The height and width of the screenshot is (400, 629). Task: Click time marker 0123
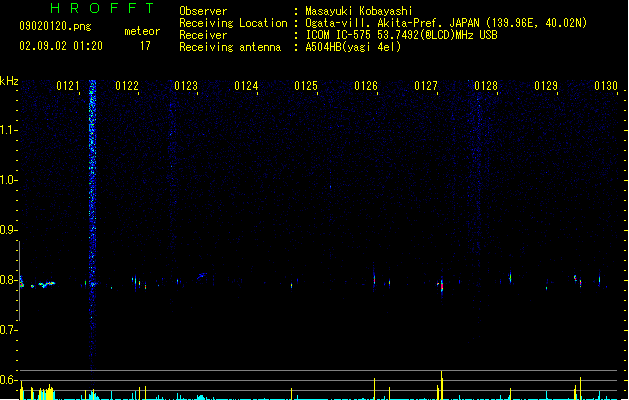click(186, 86)
